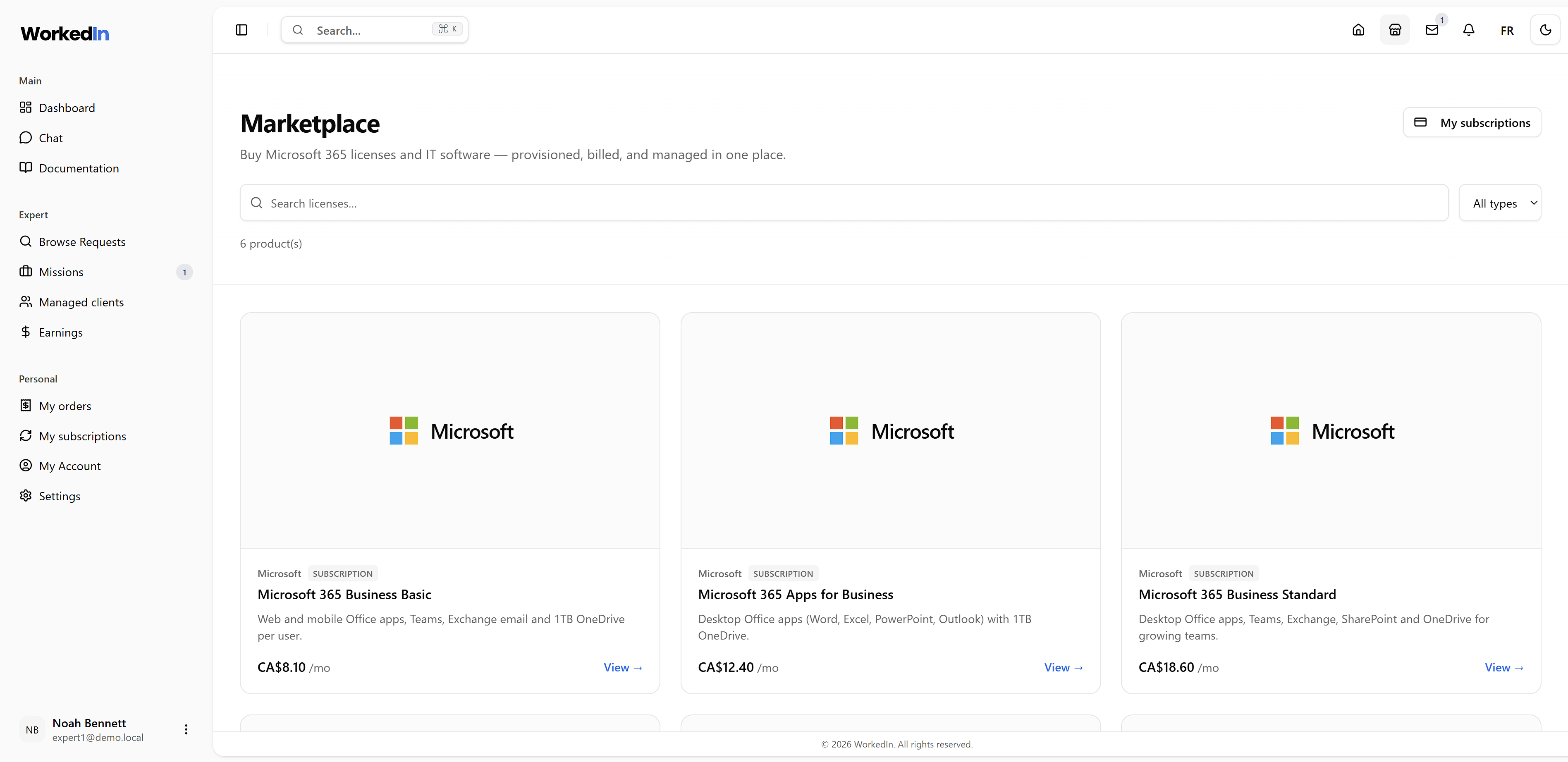Open Managed clients page
Screen dimensions: 1568x762
coord(106,302)
